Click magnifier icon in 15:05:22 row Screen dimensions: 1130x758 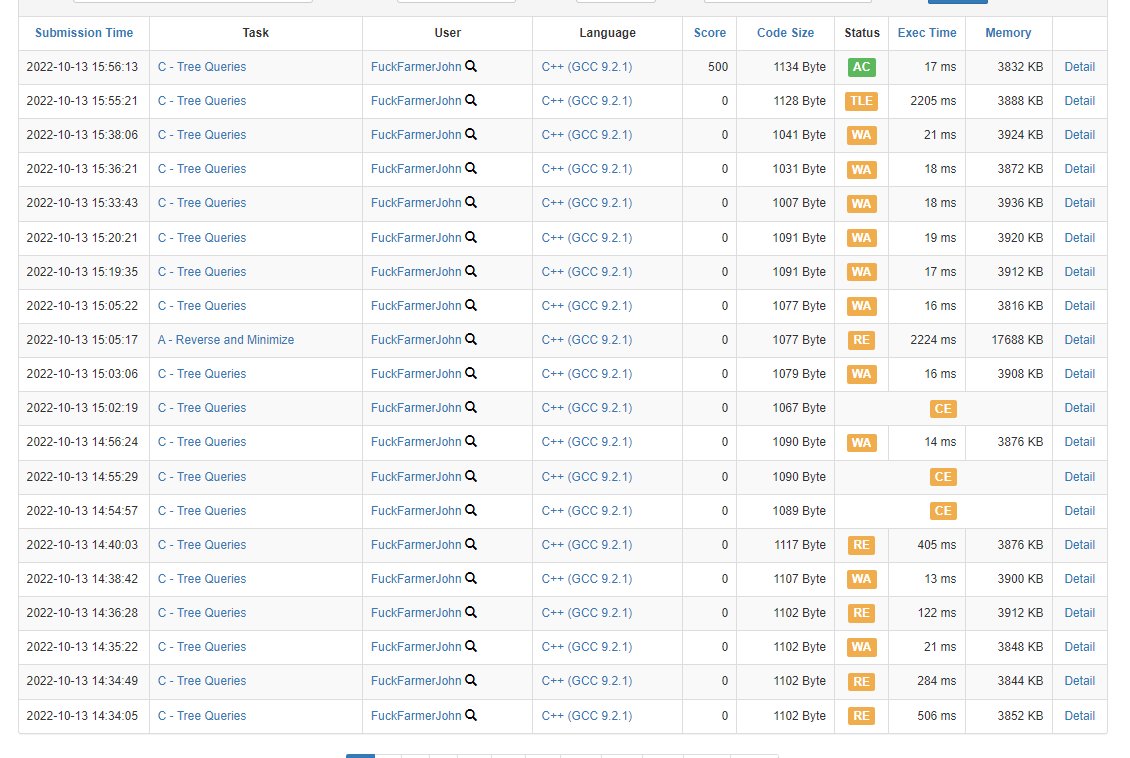471,305
